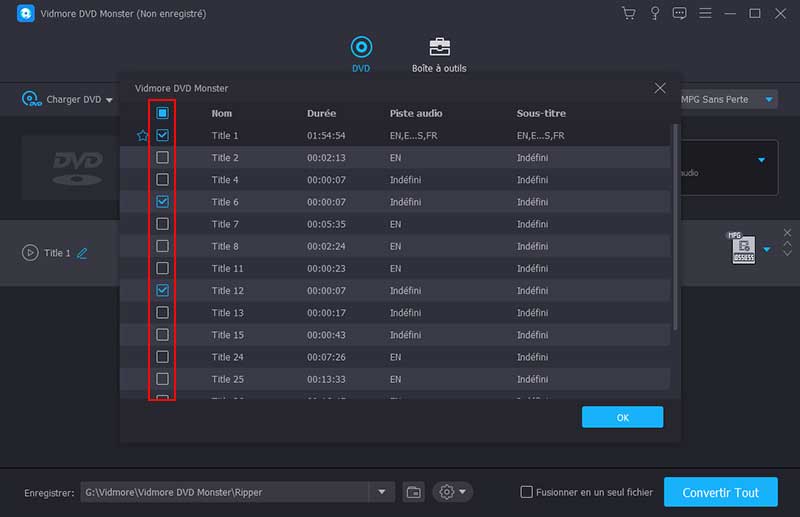Switch to the DVD tab

(x=361, y=54)
